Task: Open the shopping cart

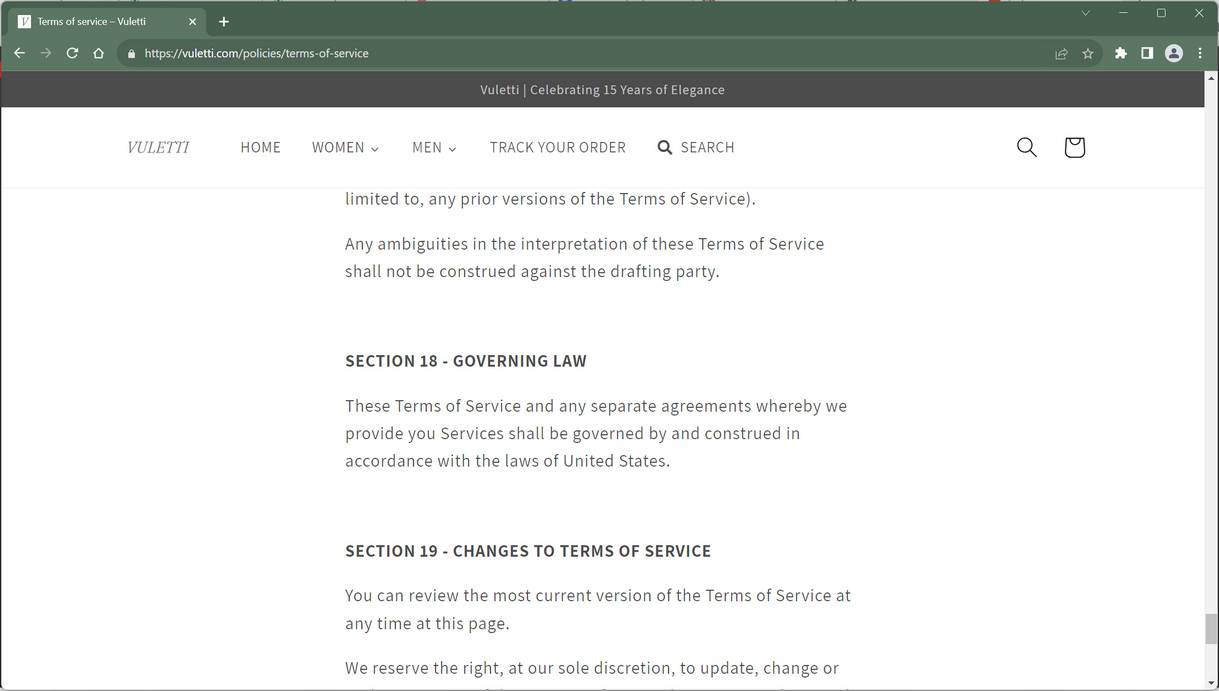Action: (1073, 146)
